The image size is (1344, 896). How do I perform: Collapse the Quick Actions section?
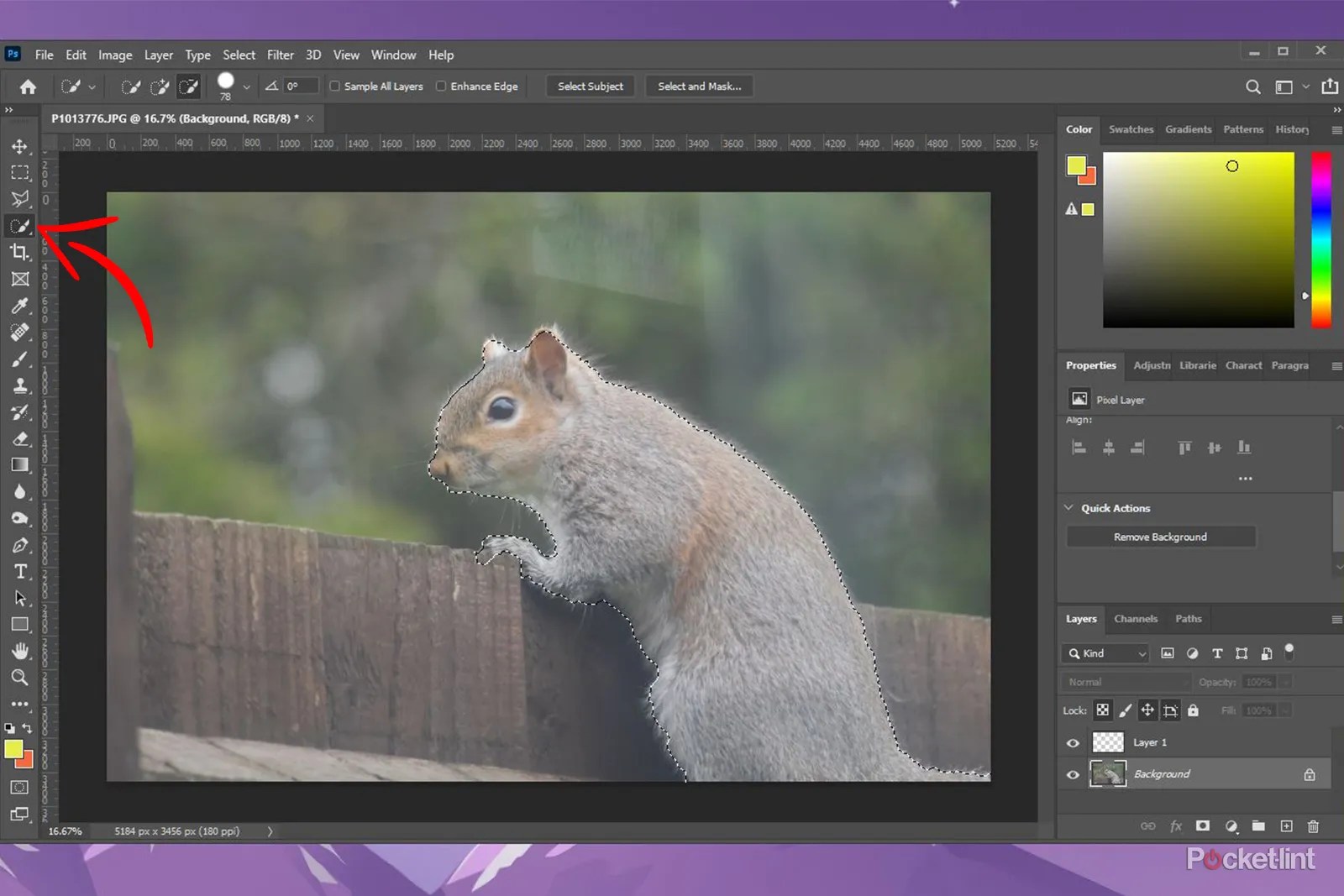click(x=1068, y=508)
